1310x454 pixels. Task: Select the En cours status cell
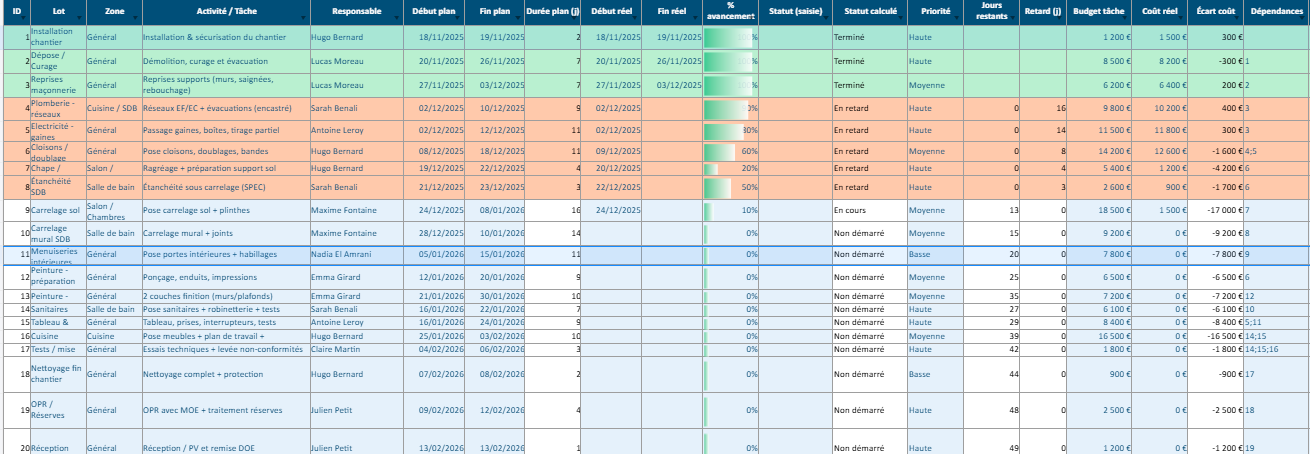[868, 211]
